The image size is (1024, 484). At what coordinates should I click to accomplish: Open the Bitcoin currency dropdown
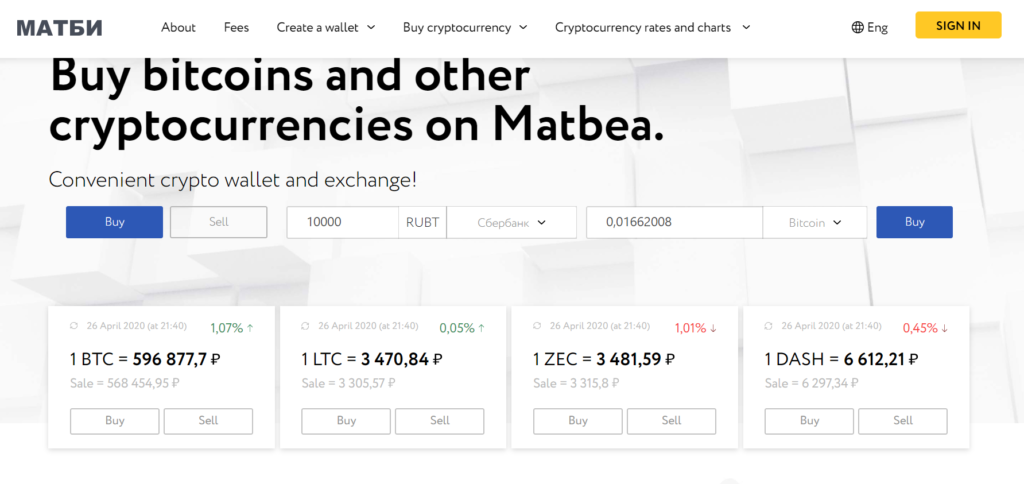pos(815,223)
